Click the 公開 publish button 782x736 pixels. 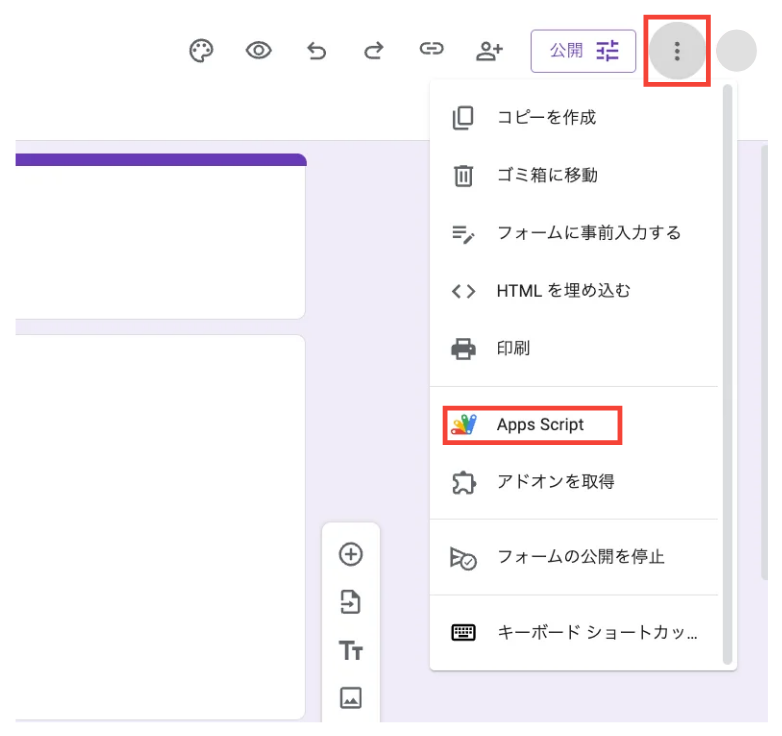583,51
